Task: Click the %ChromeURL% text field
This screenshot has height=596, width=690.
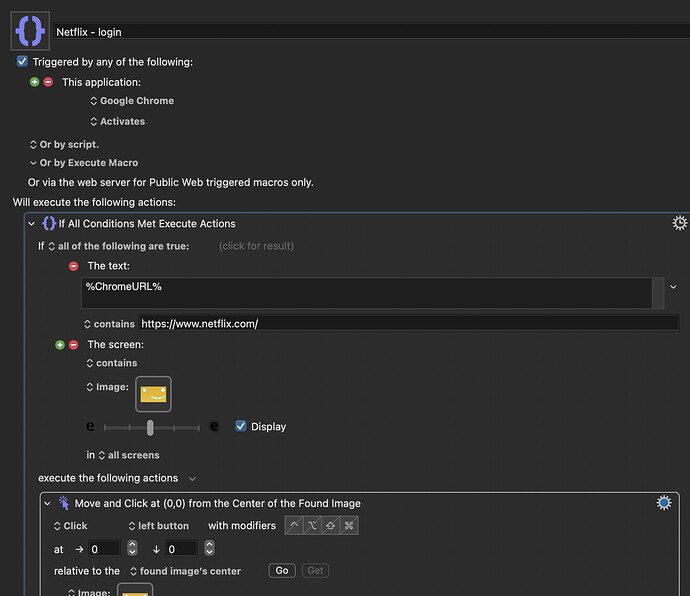Action: click(x=367, y=293)
